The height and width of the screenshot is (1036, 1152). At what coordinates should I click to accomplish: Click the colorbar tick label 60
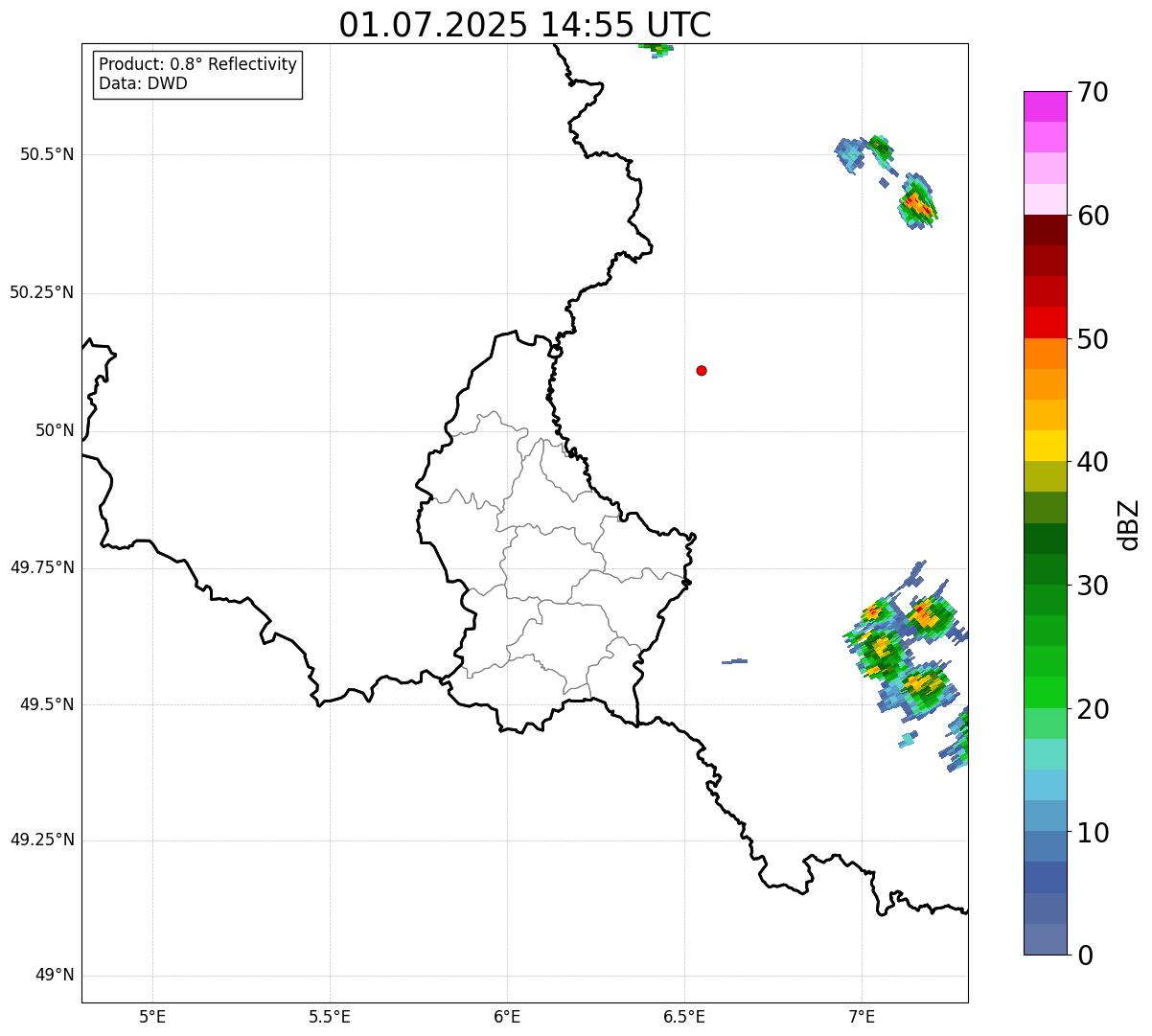click(1093, 216)
